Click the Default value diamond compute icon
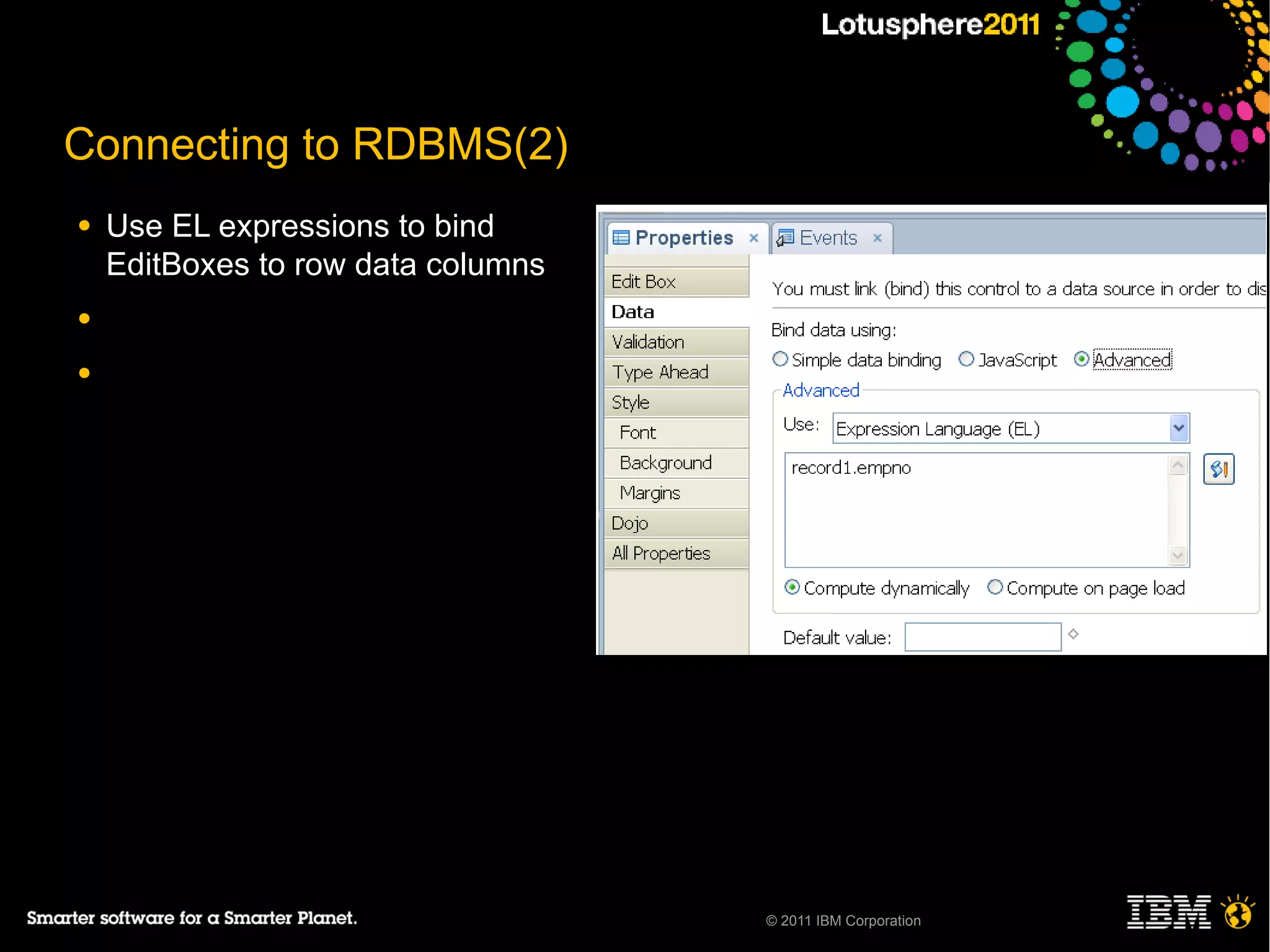The height and width of the screenshot is (952, 1270). (1073, 634)
